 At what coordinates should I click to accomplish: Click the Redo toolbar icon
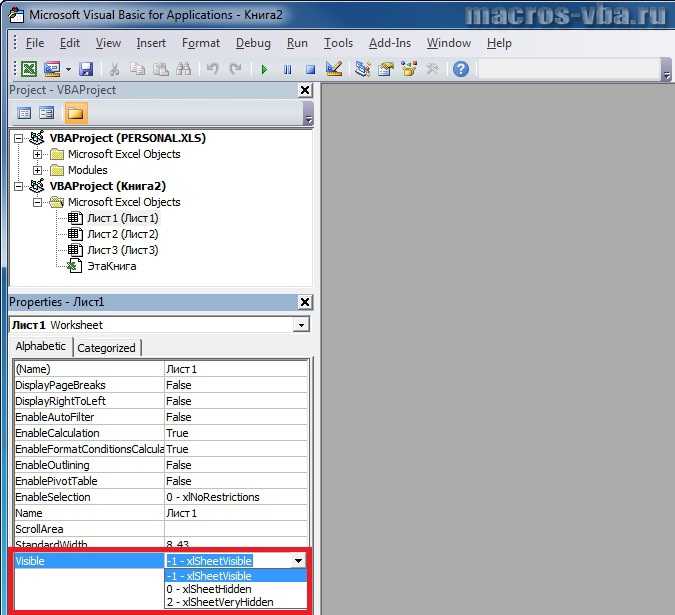pos(235,69)
